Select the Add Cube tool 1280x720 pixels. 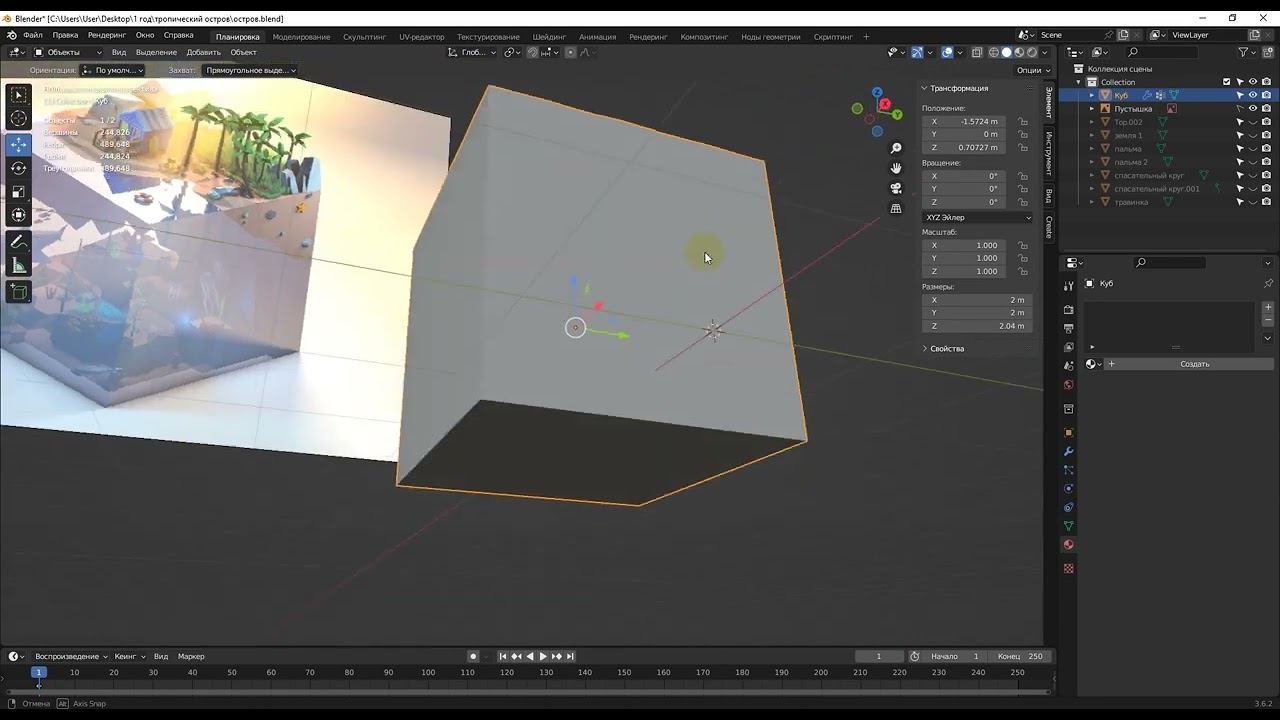[x=18, y=292]
